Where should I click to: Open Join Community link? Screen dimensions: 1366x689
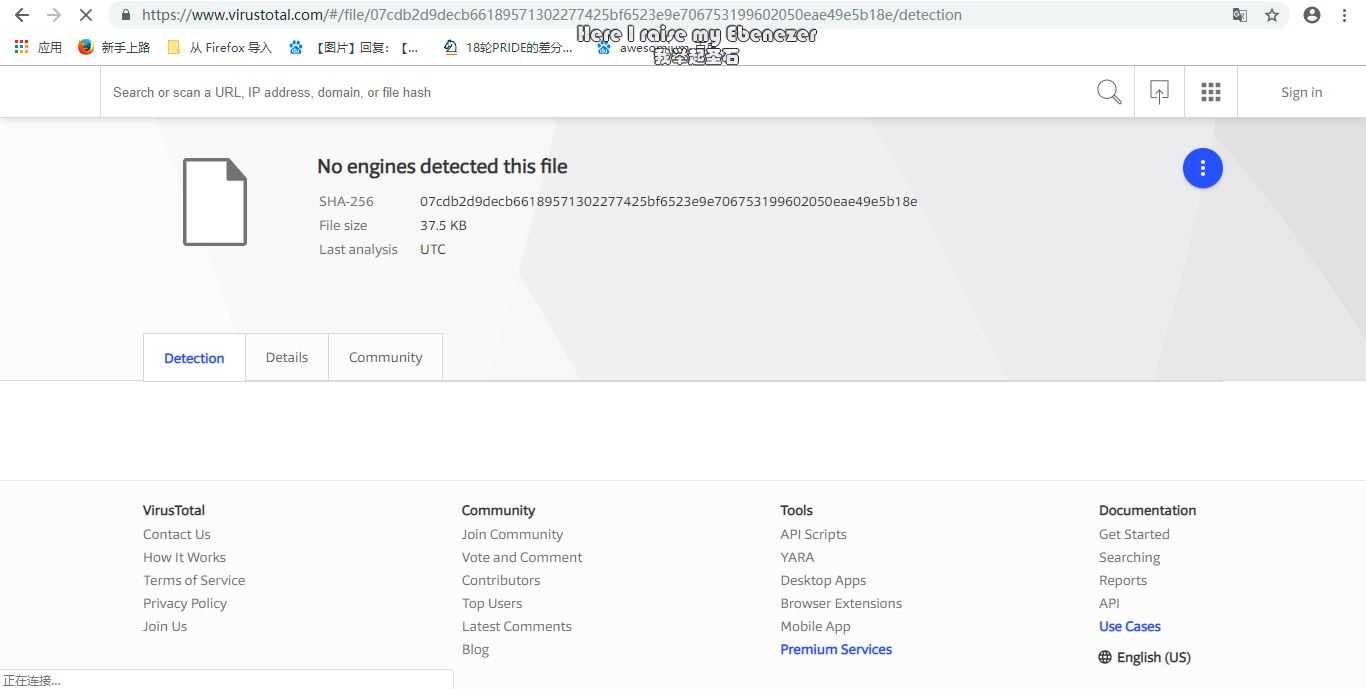pos(512,534)
